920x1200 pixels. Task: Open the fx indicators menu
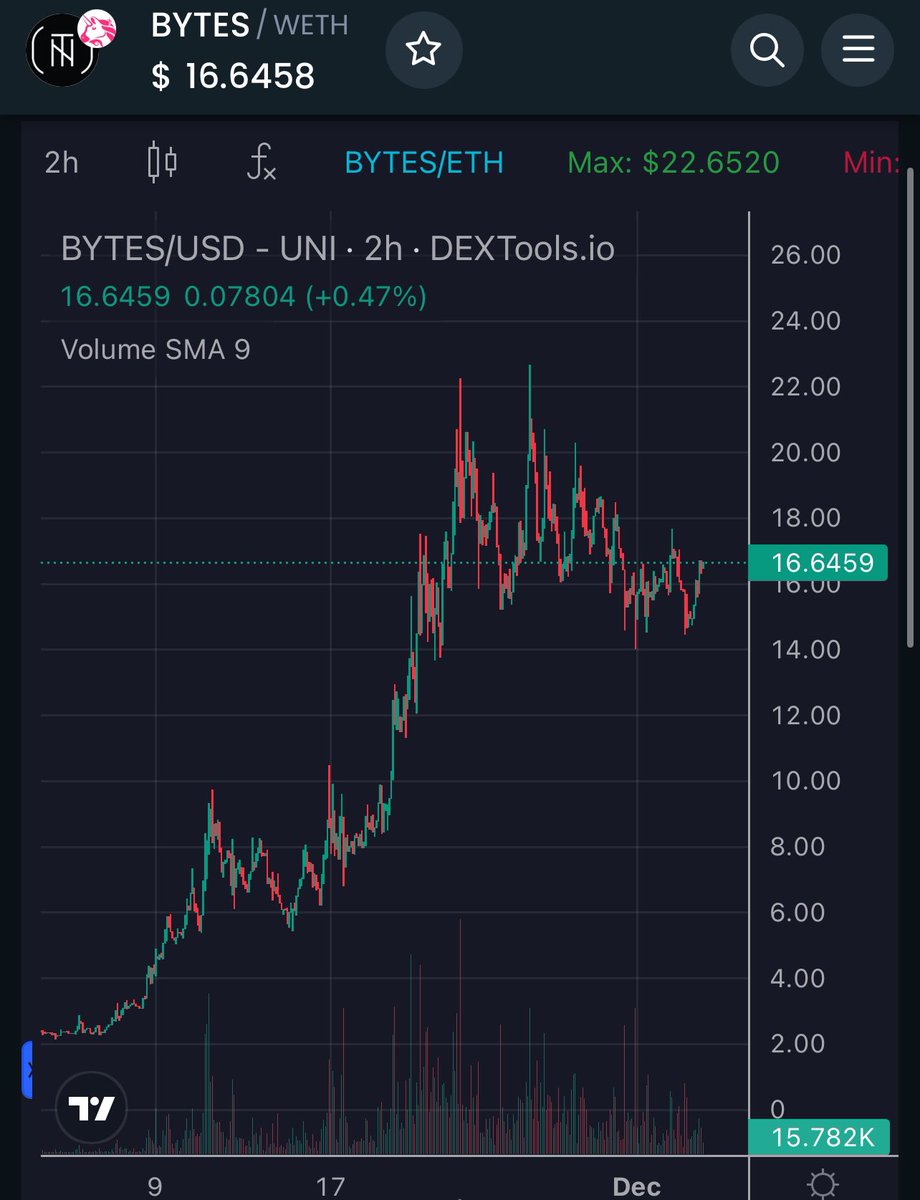point(261,162)
